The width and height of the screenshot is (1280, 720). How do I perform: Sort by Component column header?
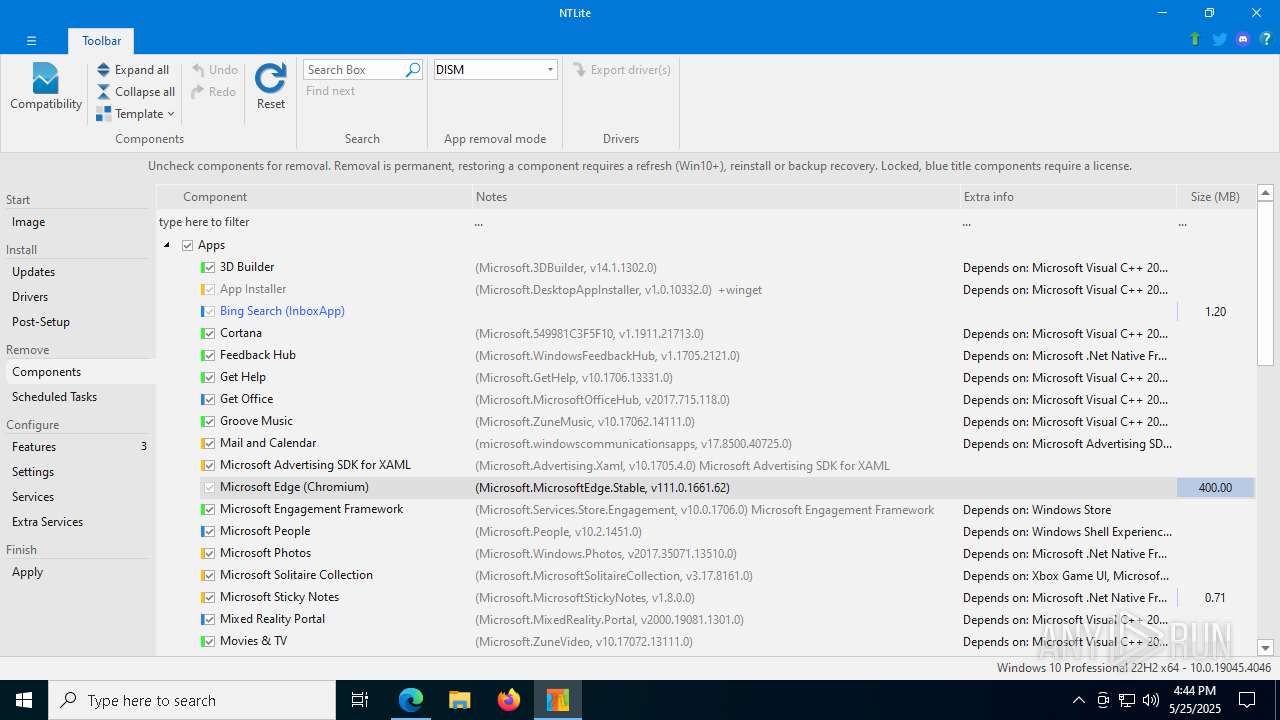coord(314,197)
